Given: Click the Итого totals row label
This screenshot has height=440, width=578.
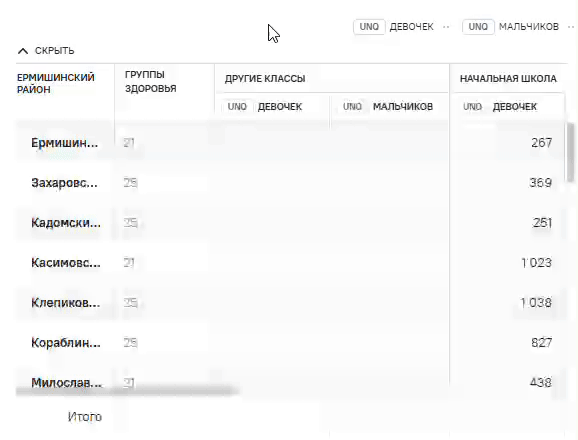Looking at the screenshot, I should coord(85,417).
